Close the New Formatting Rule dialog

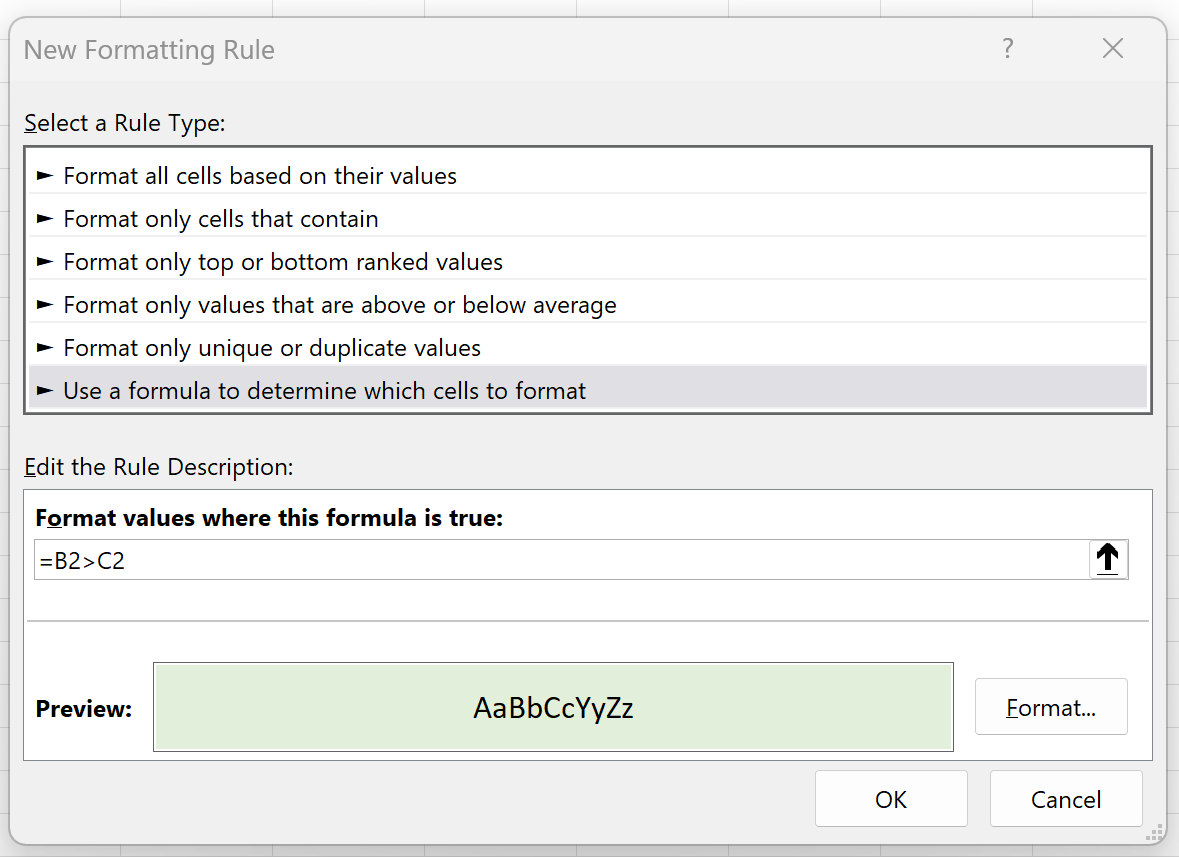pos(1112,49)
